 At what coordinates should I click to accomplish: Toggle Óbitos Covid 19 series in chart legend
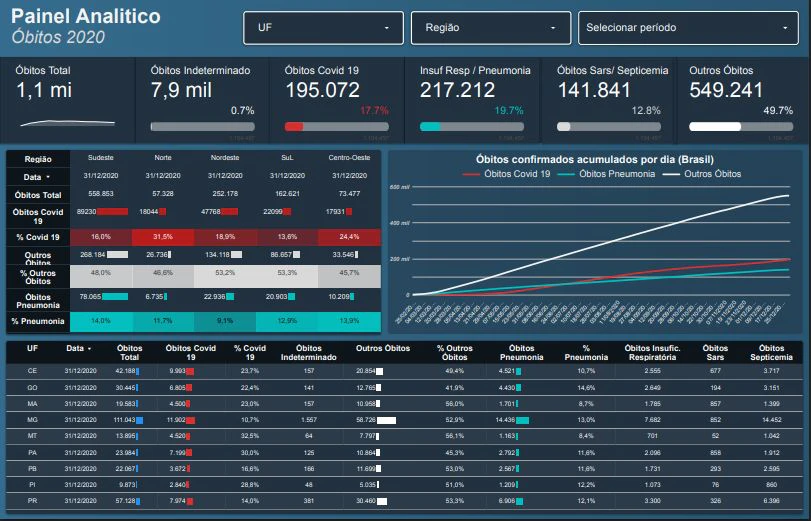[x=507, y=174]
